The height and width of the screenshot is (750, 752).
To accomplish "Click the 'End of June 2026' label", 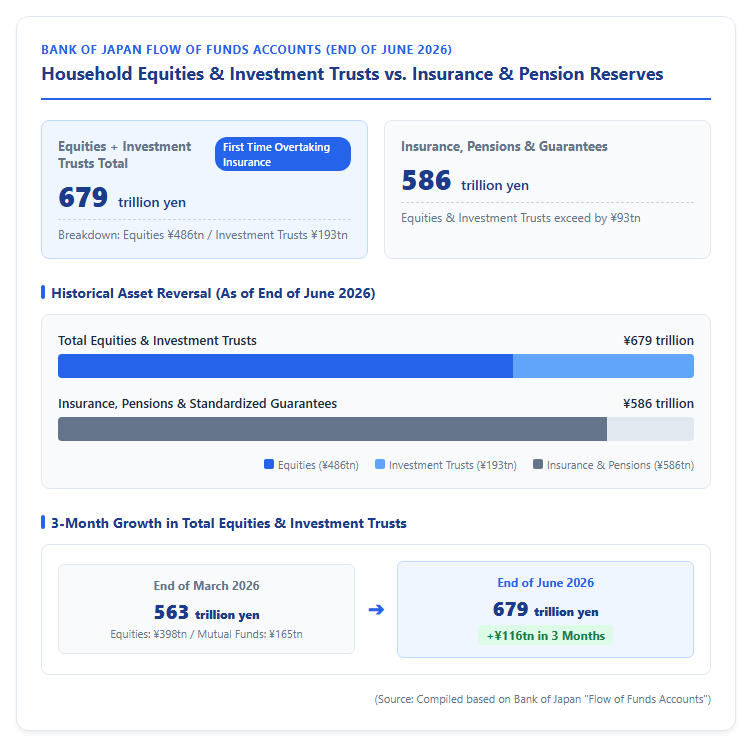I will point(545,583).
